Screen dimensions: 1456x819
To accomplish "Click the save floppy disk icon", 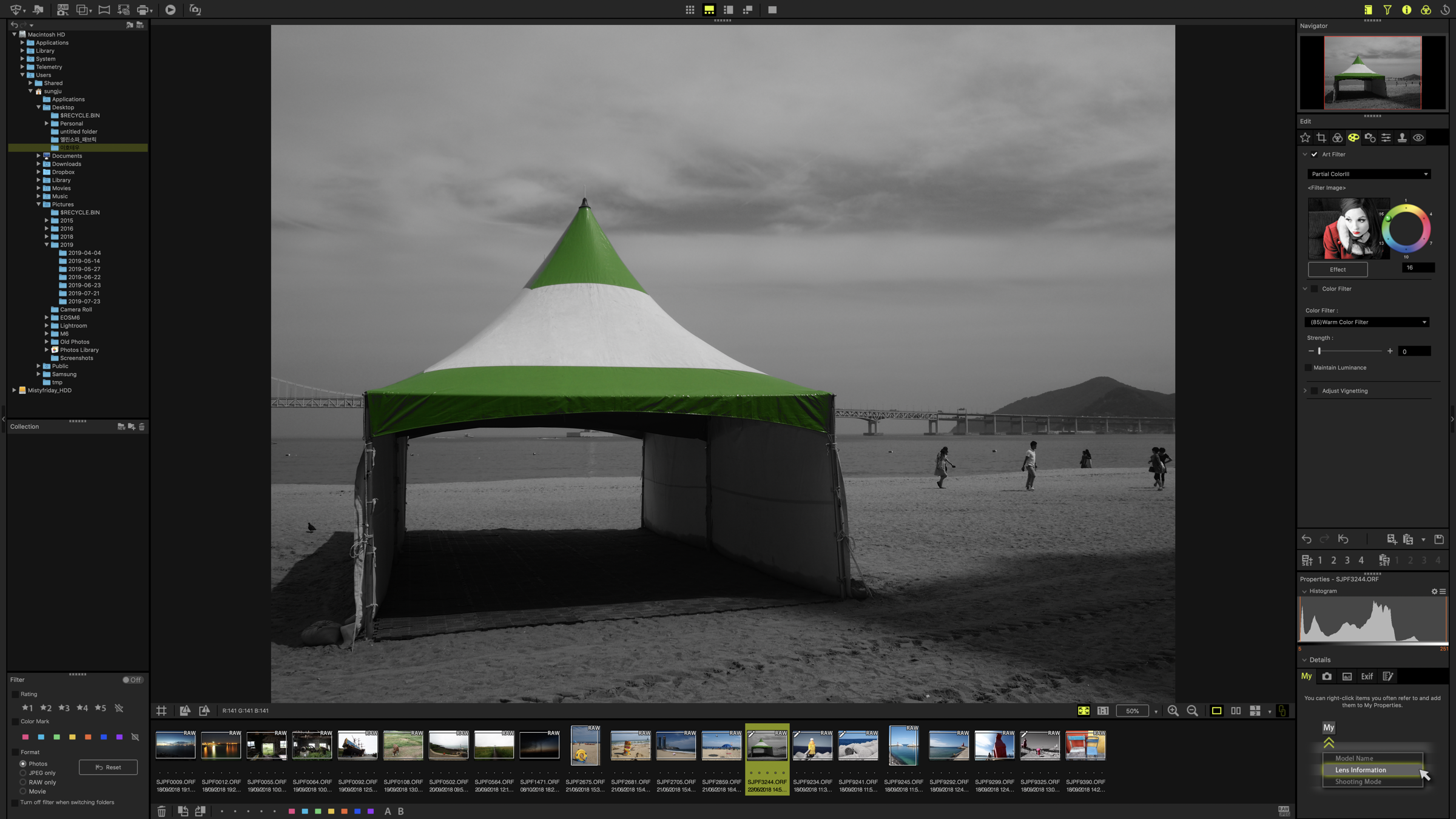I will coord(1439,539).
